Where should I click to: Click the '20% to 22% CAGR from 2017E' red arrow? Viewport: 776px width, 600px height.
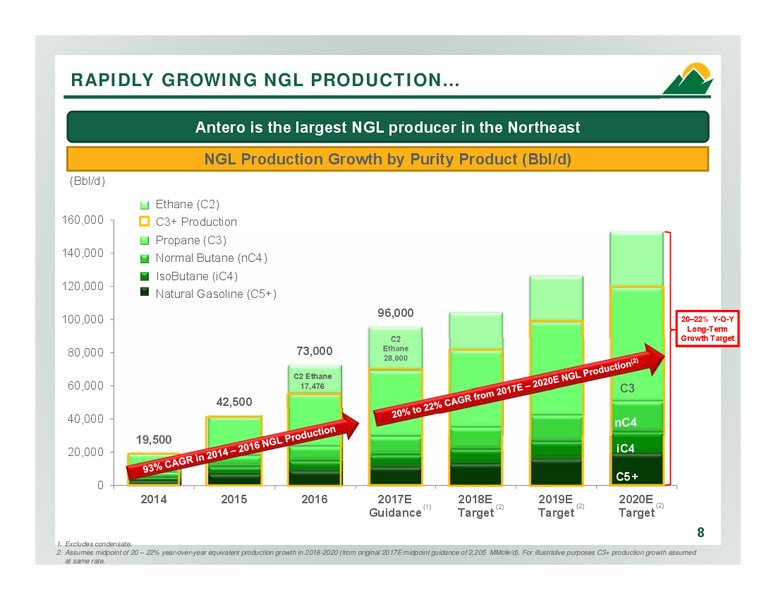tap(520, 387)
